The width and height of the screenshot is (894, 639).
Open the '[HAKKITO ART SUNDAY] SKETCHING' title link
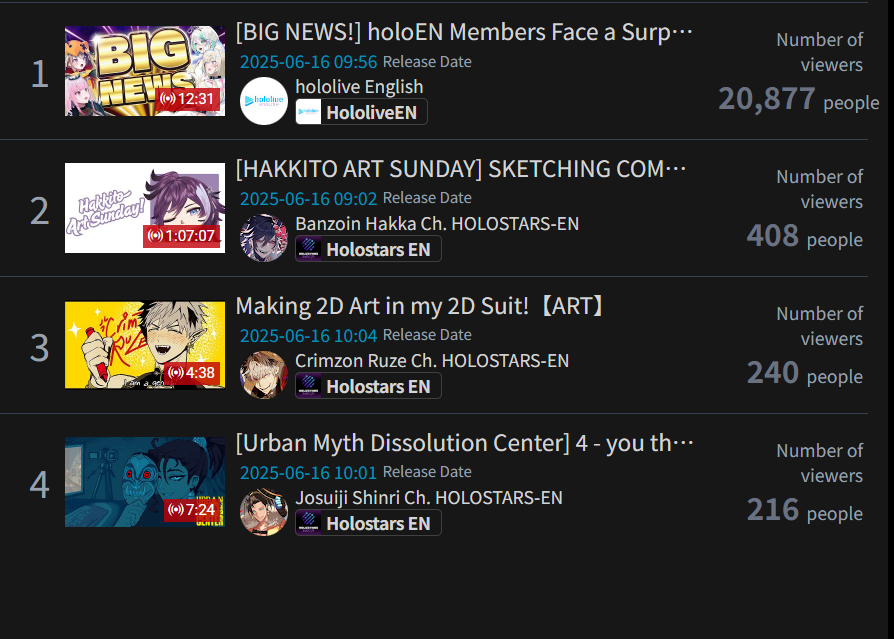(461, 169)
